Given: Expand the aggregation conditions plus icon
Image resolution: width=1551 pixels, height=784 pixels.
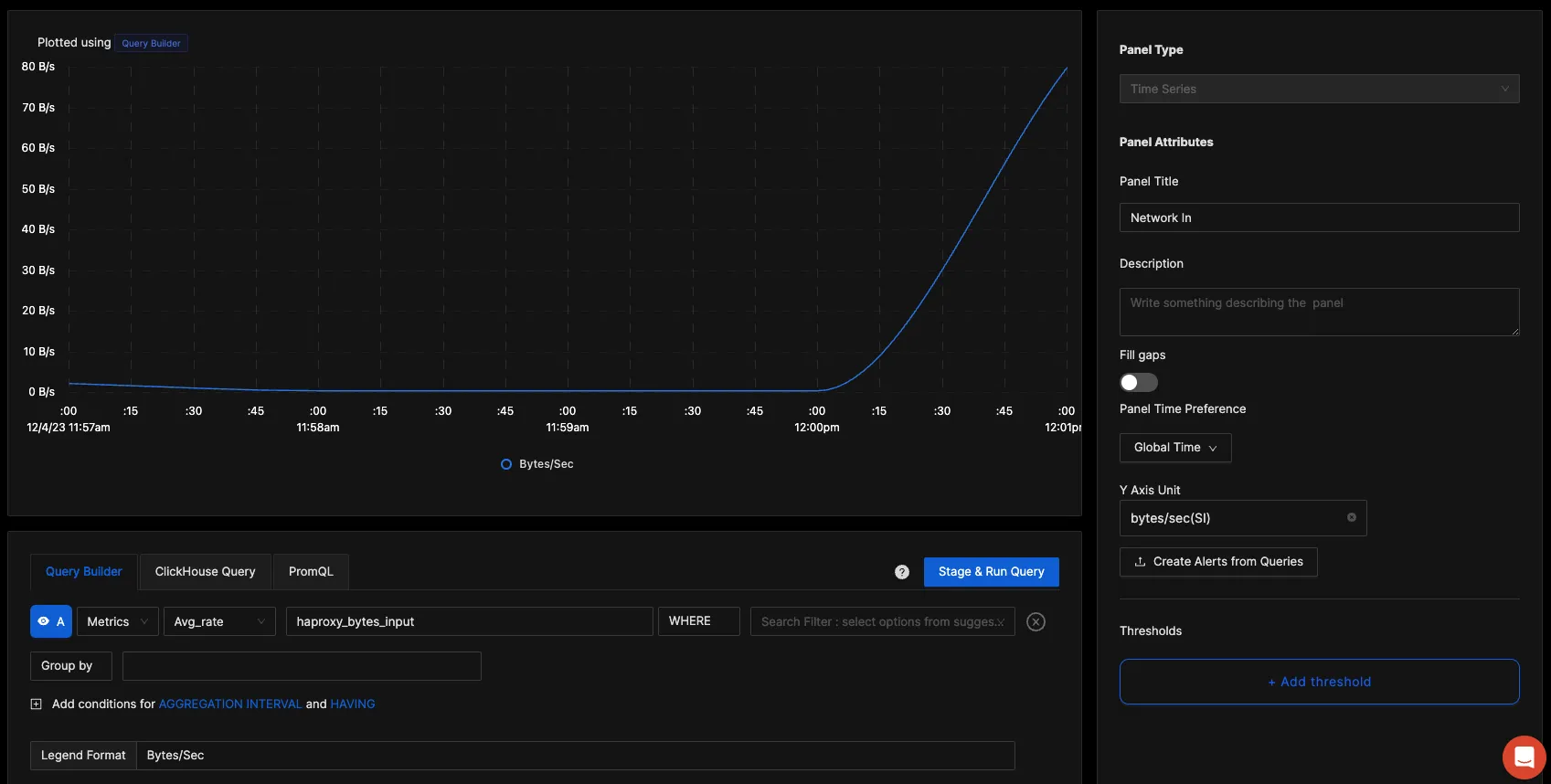Looking at the screenshot, I should [x=37, y=704].
